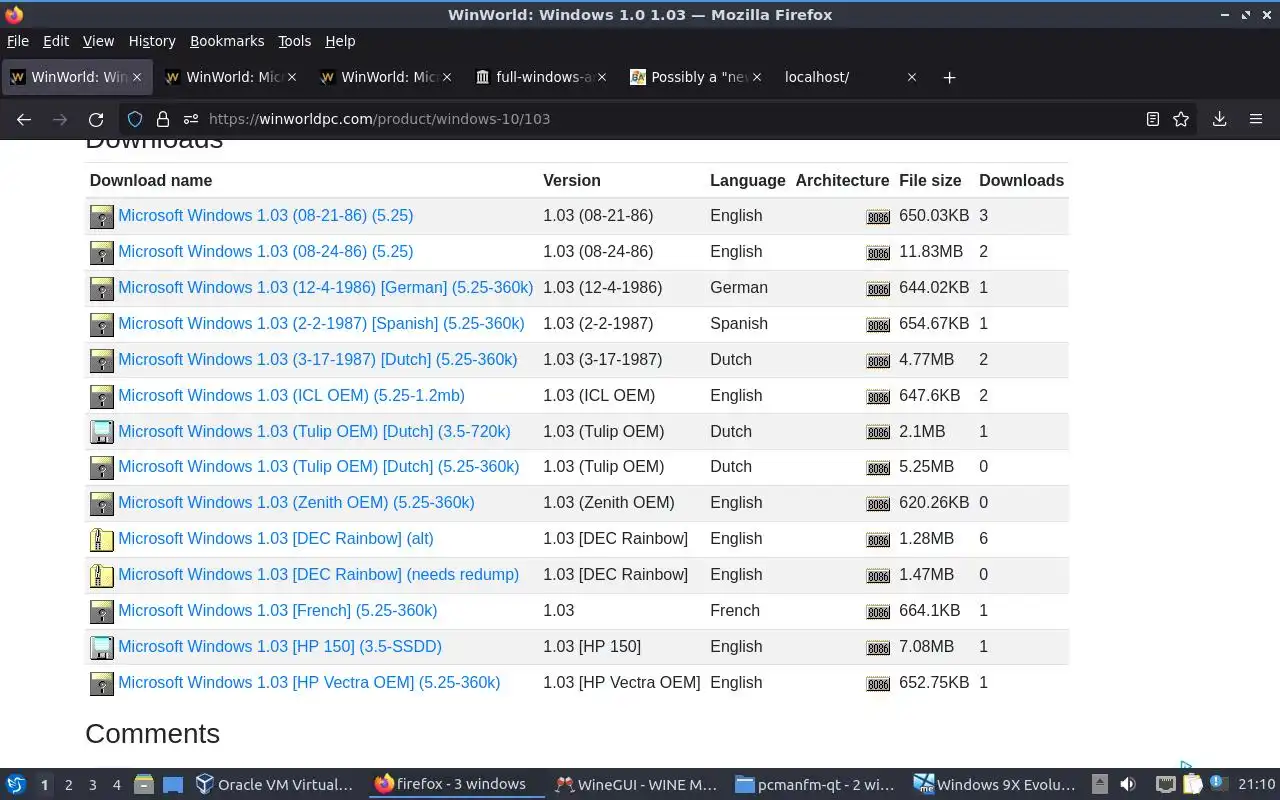Download Microsoft Windows 1.03 (08-24-86) (5.25)
This screenshot has width=1280, height=800.
266,252
